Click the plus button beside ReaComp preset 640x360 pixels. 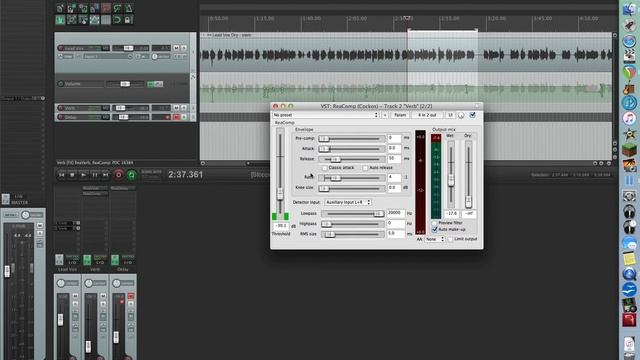coord(385,115)
